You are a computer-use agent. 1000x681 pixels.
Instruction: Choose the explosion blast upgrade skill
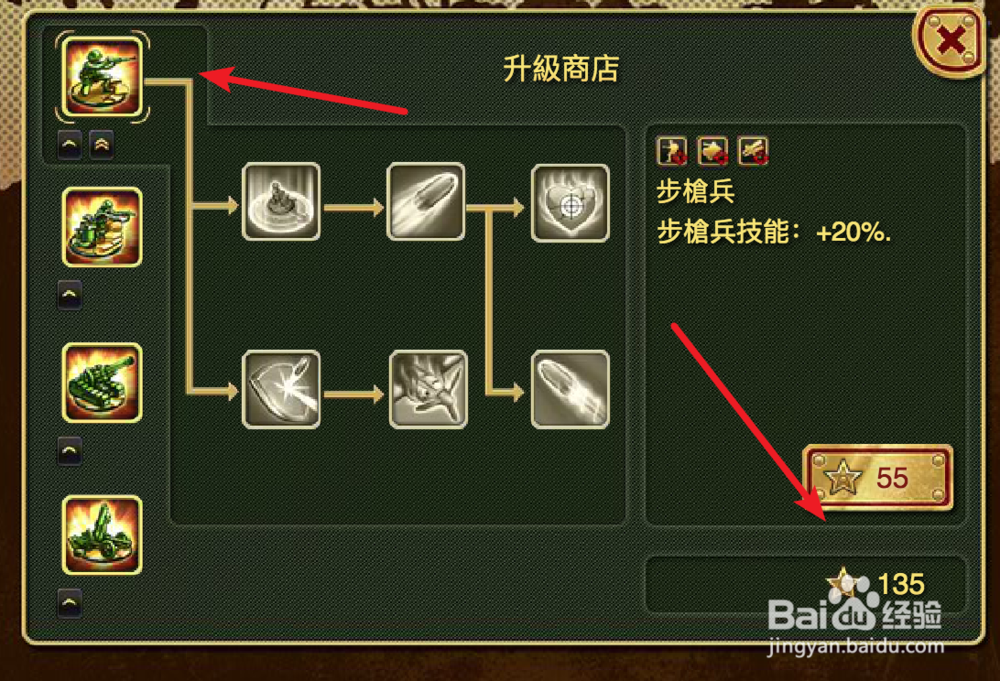[429, 389]
